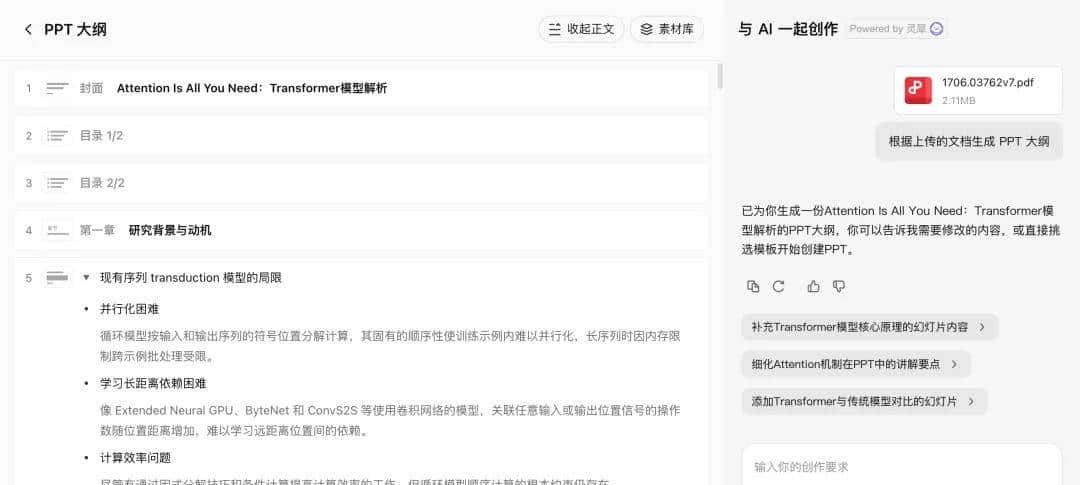Select suggestion 补充Transformer模型核心原理的幻灯片内容
This screenshot has width=1080, height=485.
pyautogui.click(x=869, y=327)
